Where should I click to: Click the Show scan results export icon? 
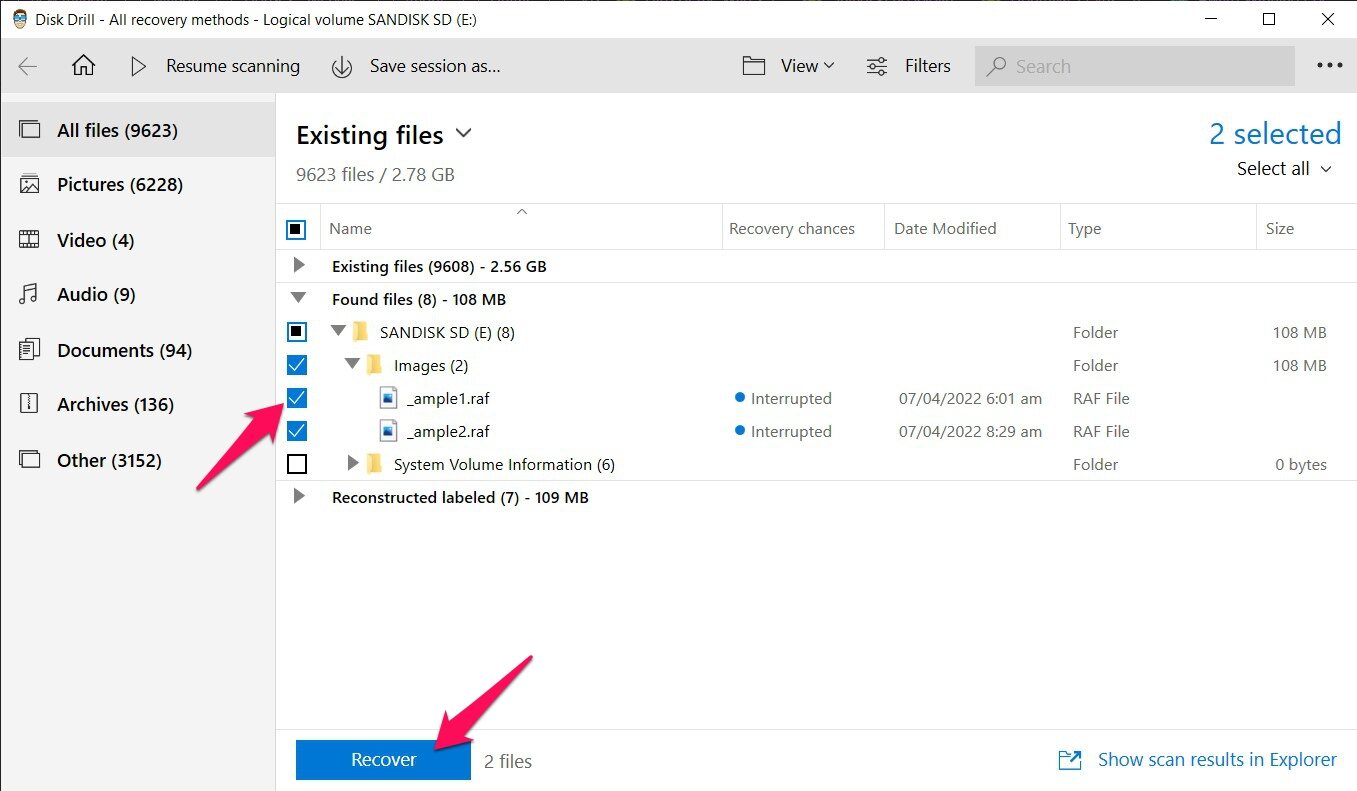coord(1070,761)
